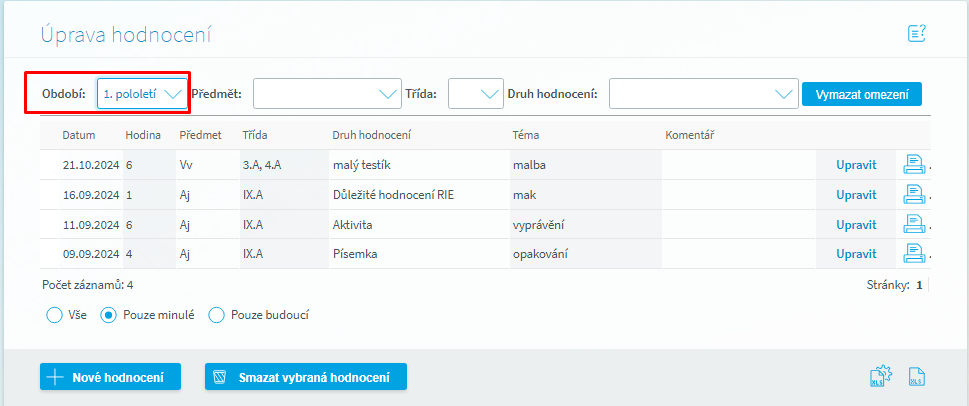Image resolution: width=969 pixels, height=406 pixels.
Task: Click the Nové hodnocení button
Action: [x=111, y=377]
